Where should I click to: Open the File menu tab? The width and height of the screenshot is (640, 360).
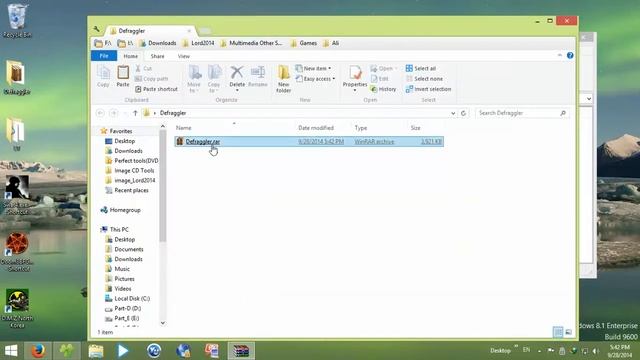coord(104,56)
